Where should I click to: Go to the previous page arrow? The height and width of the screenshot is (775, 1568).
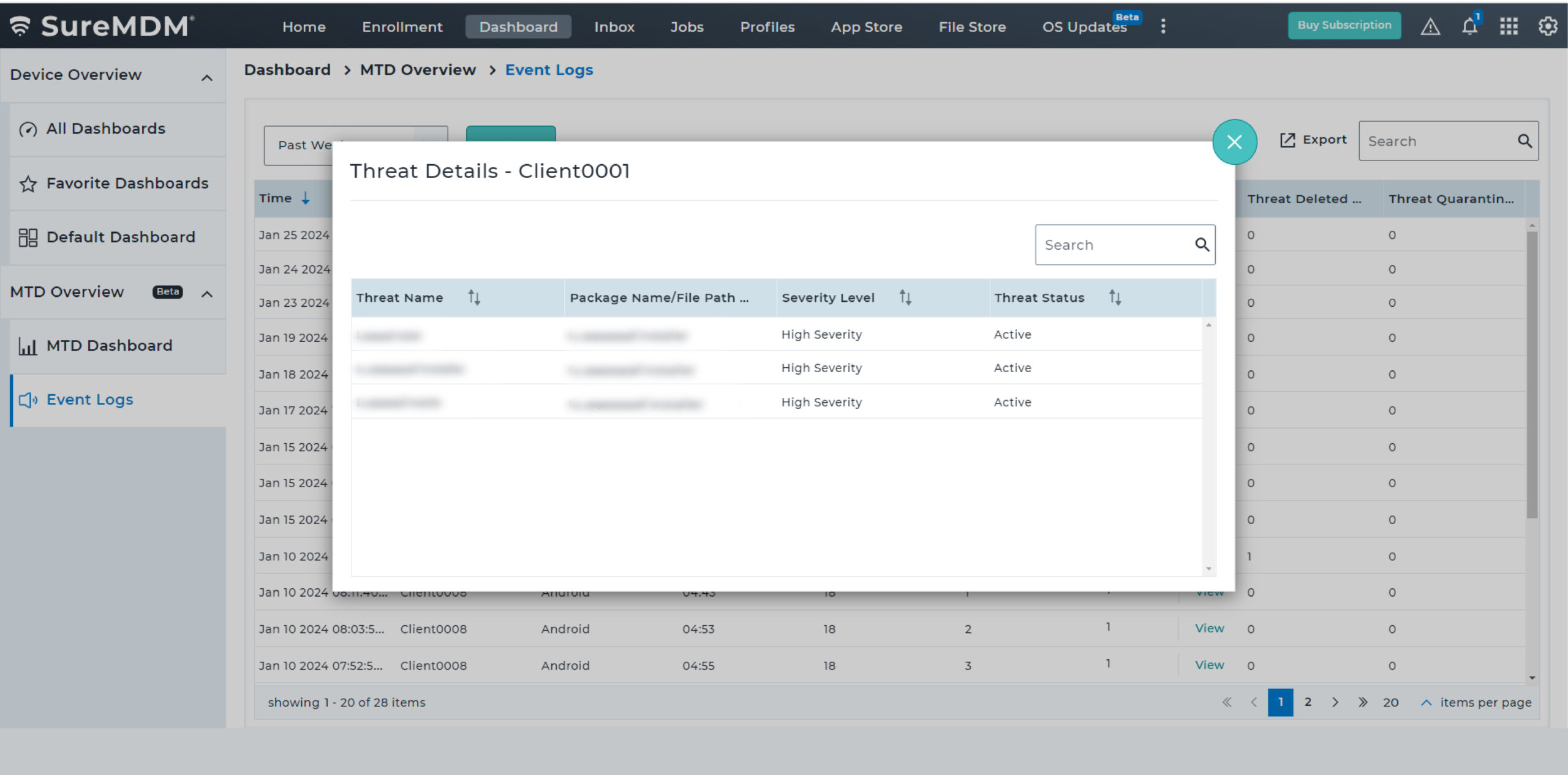click(1254, 702)
